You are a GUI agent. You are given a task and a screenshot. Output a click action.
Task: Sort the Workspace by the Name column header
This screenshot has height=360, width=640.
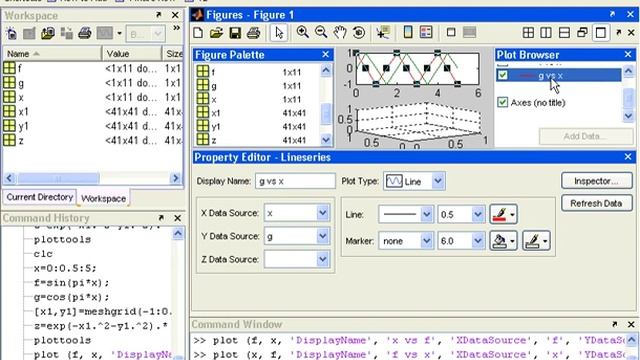52,53
